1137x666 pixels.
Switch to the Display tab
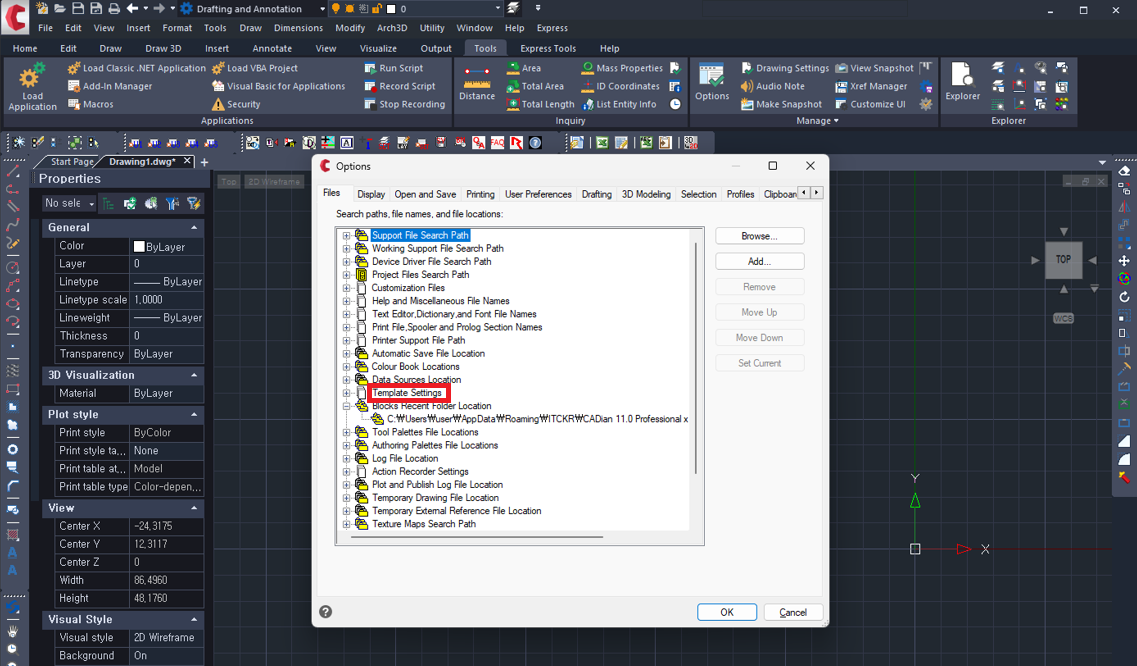[370, 194]
